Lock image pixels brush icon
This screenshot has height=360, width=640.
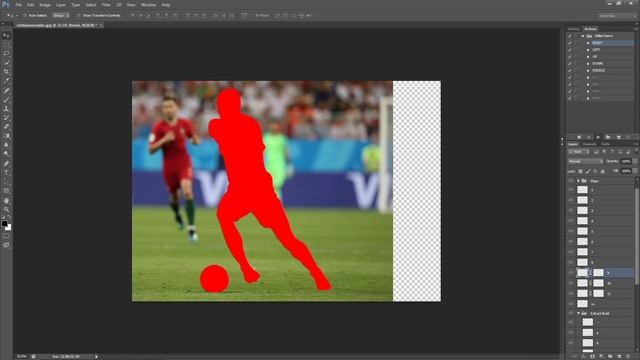click(x=588, y=171)
